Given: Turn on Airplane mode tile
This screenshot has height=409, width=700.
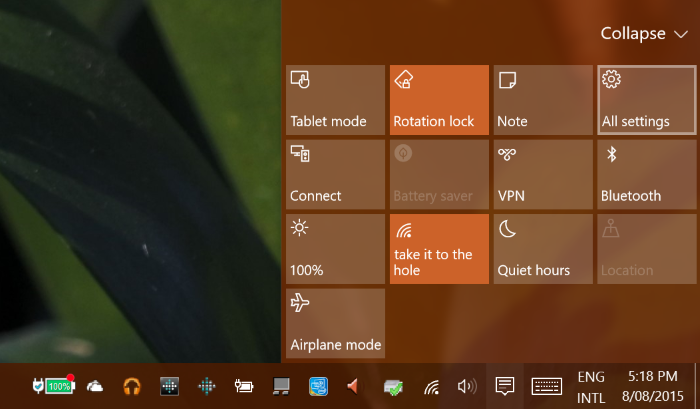Looking at the screenshot, I should click(335, 323).
